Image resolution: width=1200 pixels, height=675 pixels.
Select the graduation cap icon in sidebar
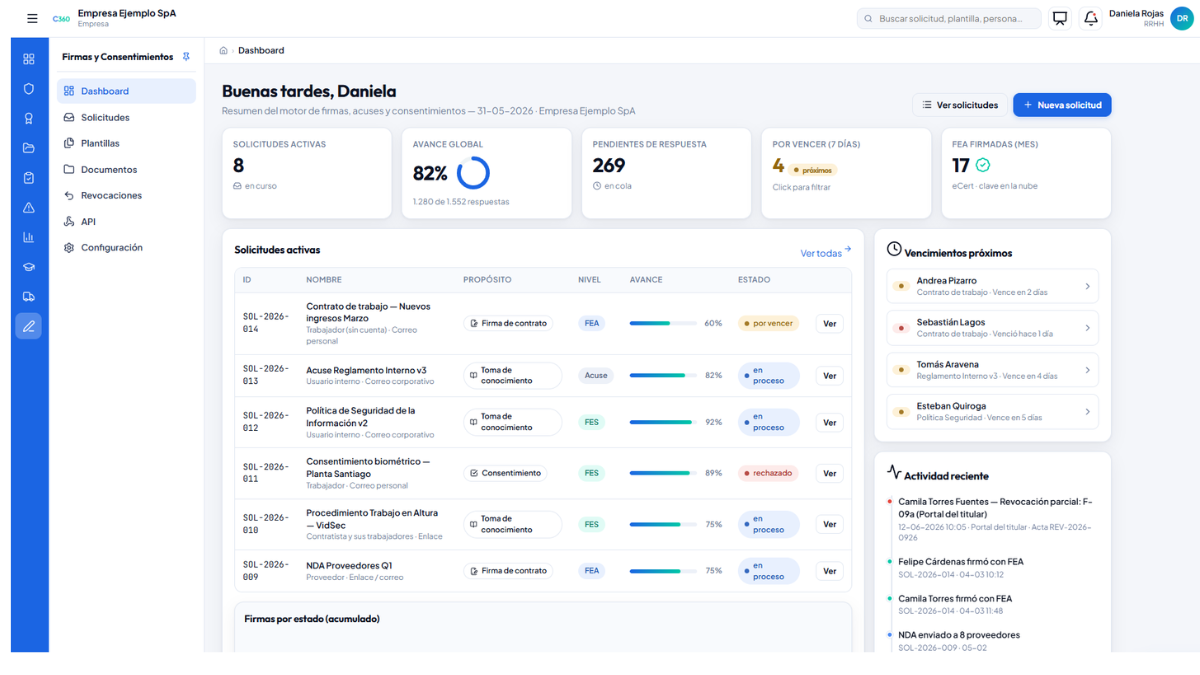tap(28, 267)
